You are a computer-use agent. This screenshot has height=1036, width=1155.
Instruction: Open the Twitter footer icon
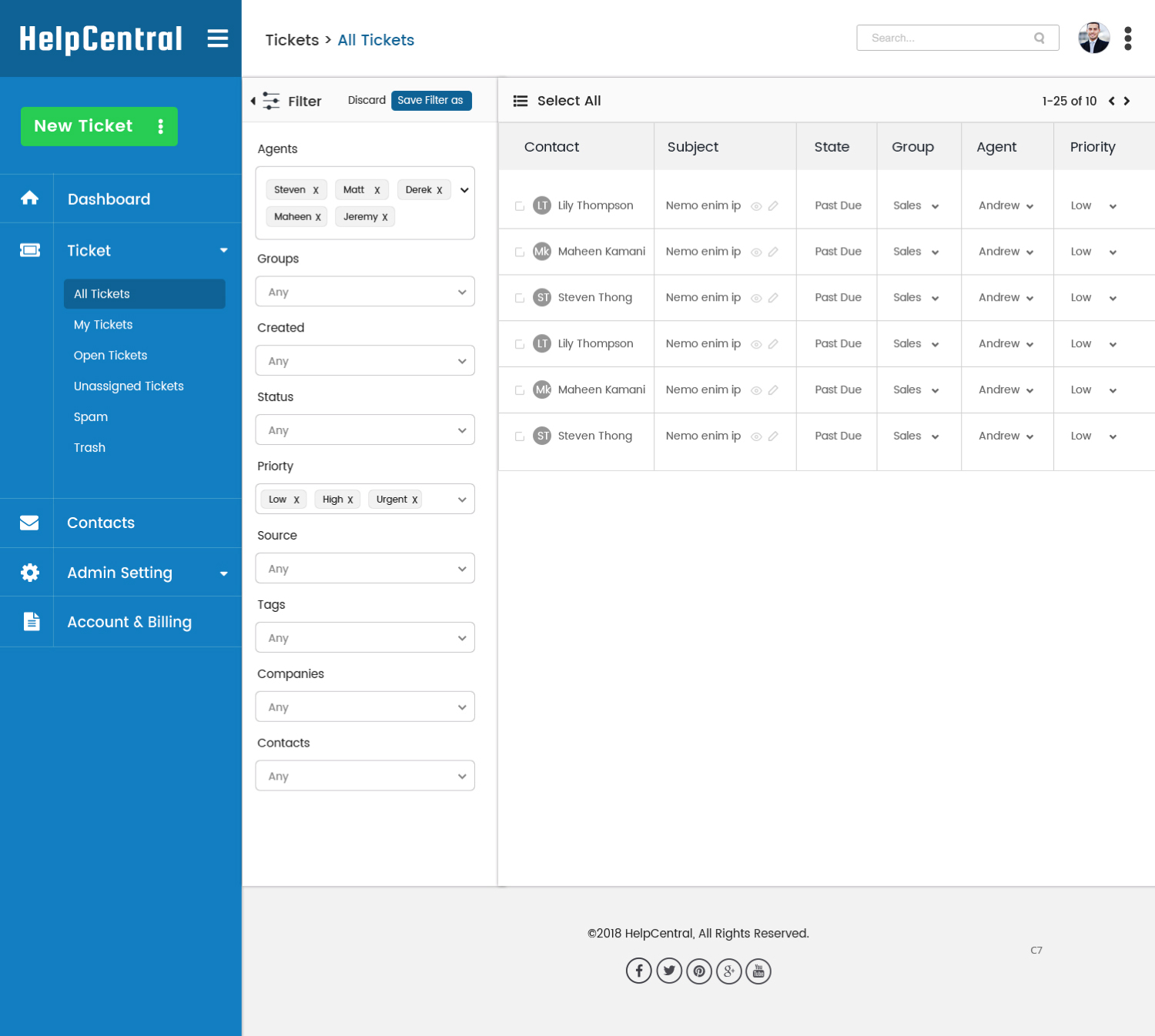(x=669, y=971)
